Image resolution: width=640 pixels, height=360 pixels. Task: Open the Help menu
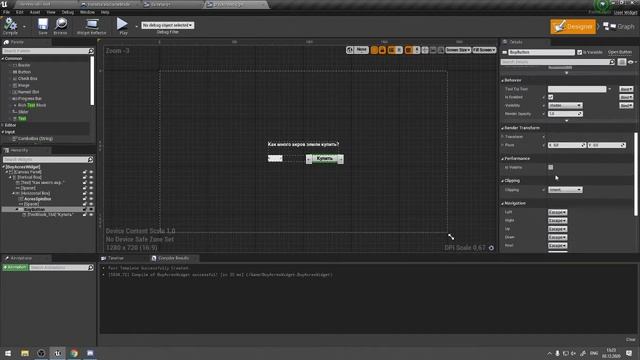(x=105, y=12)
